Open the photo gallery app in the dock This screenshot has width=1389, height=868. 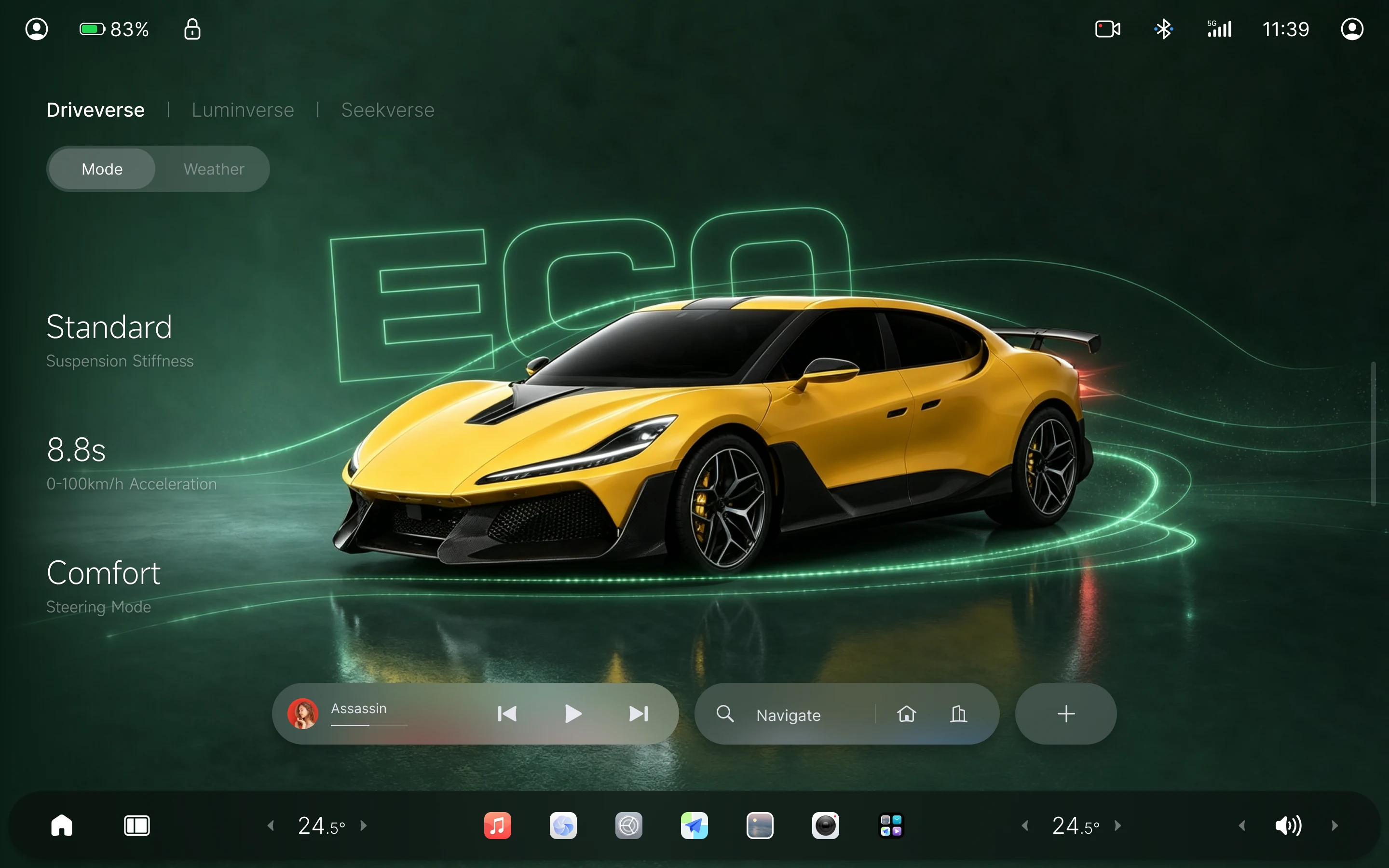coord(760,826)
